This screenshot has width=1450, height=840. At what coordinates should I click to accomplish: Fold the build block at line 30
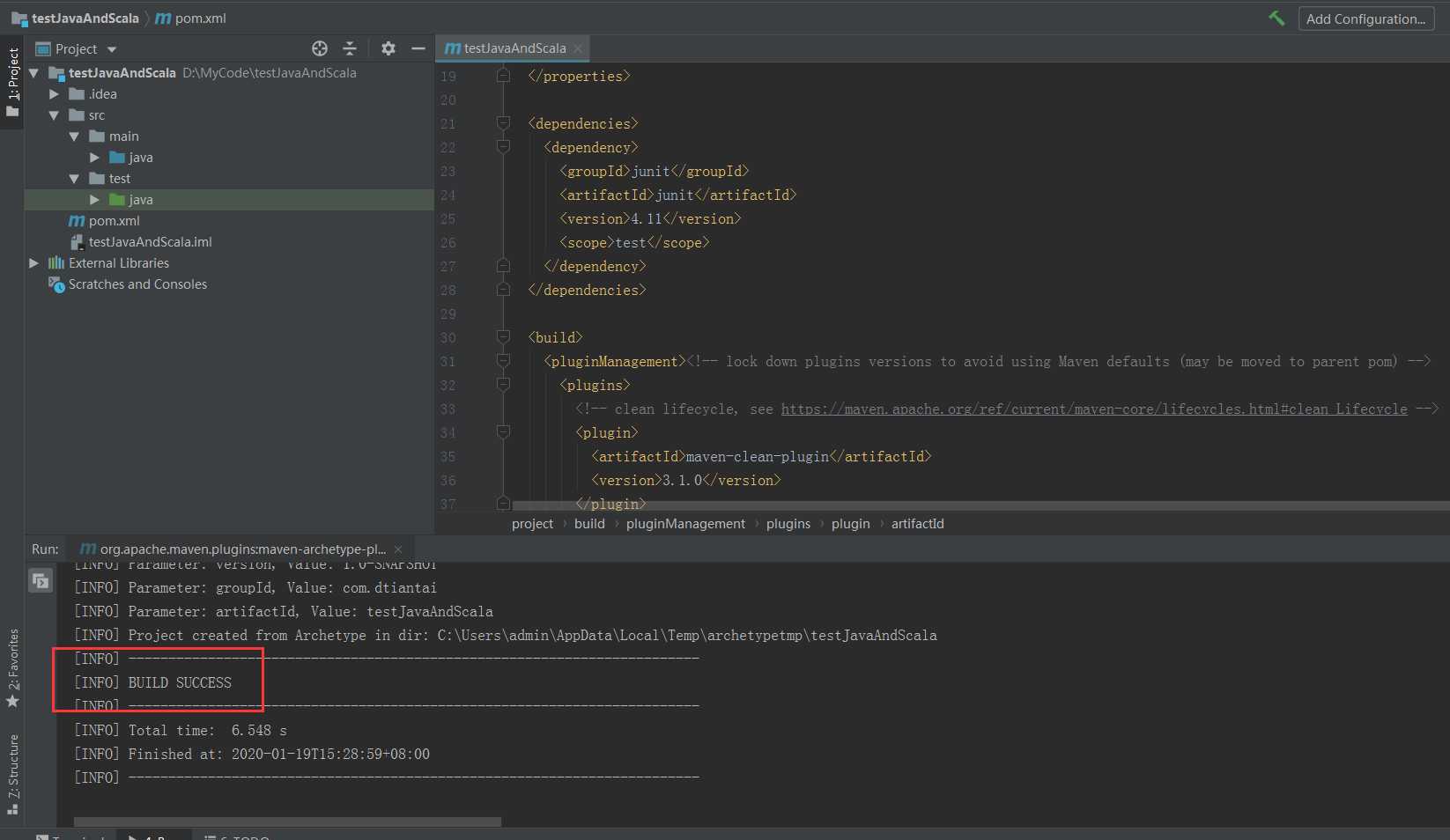pyautogui.click(x=503, y=337)
